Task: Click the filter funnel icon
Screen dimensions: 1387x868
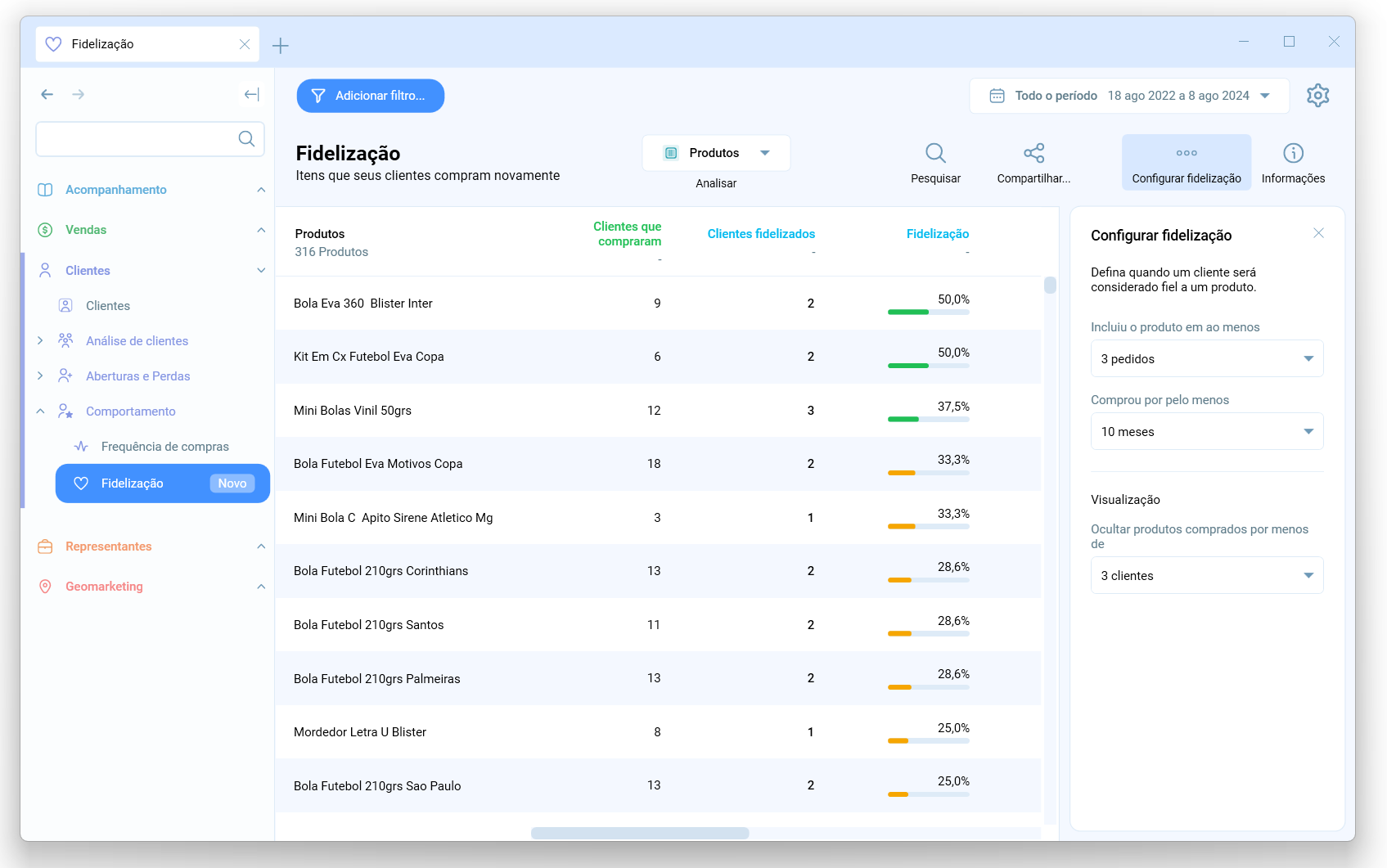Action: [318, 96]
